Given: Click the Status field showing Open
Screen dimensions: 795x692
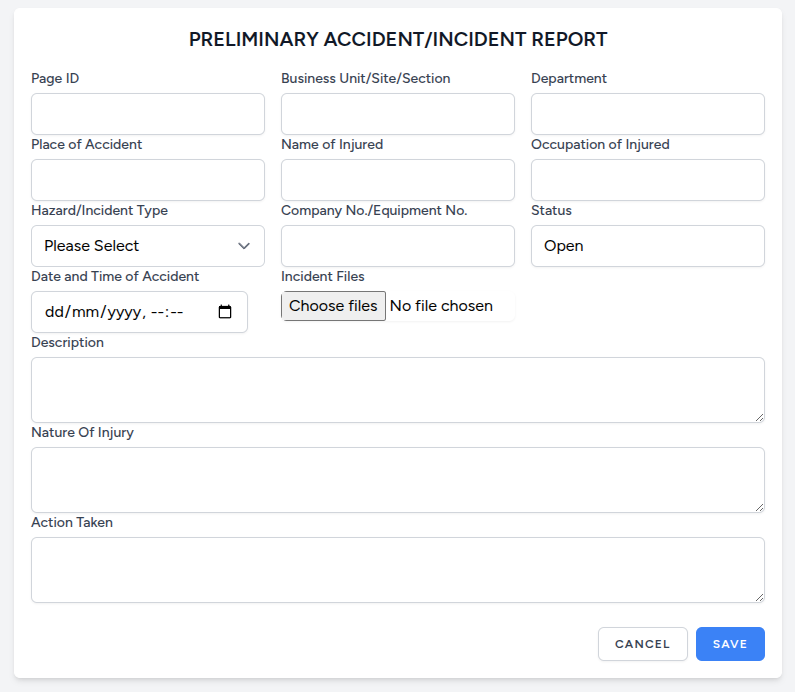Looking at the screenshot, I should pyautogui.click(x=647, y=246).
